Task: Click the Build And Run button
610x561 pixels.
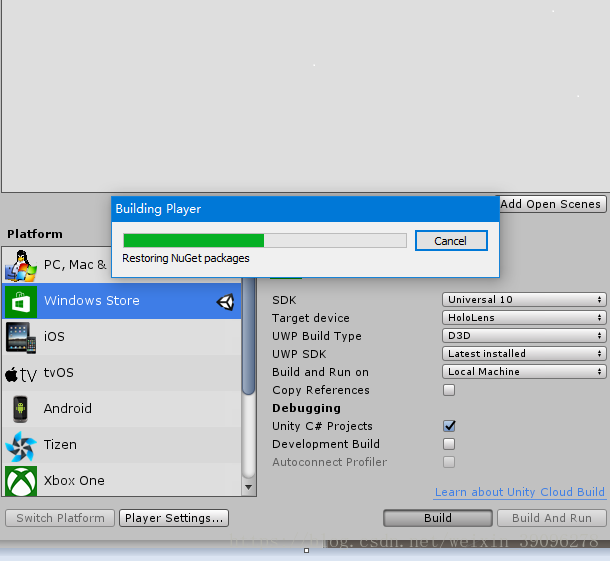Action: (552, 518)
